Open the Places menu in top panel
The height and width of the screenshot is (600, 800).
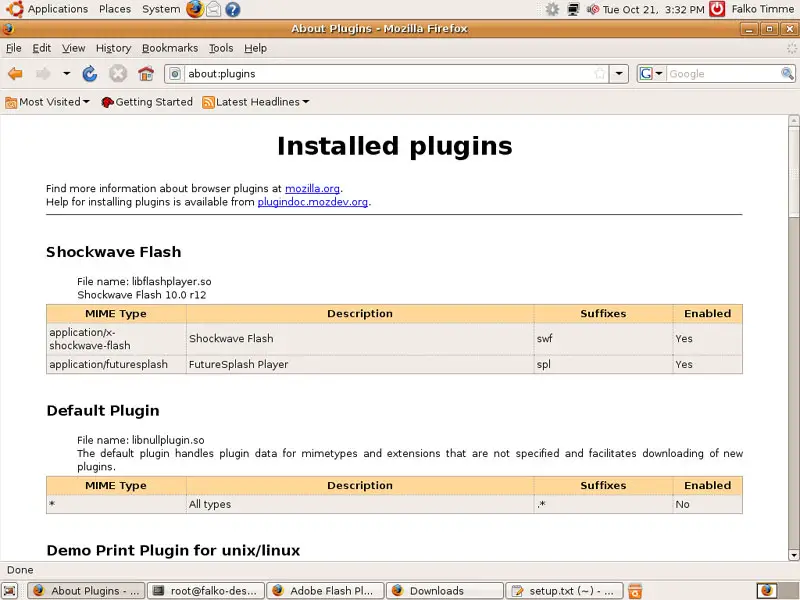(115, 9)
